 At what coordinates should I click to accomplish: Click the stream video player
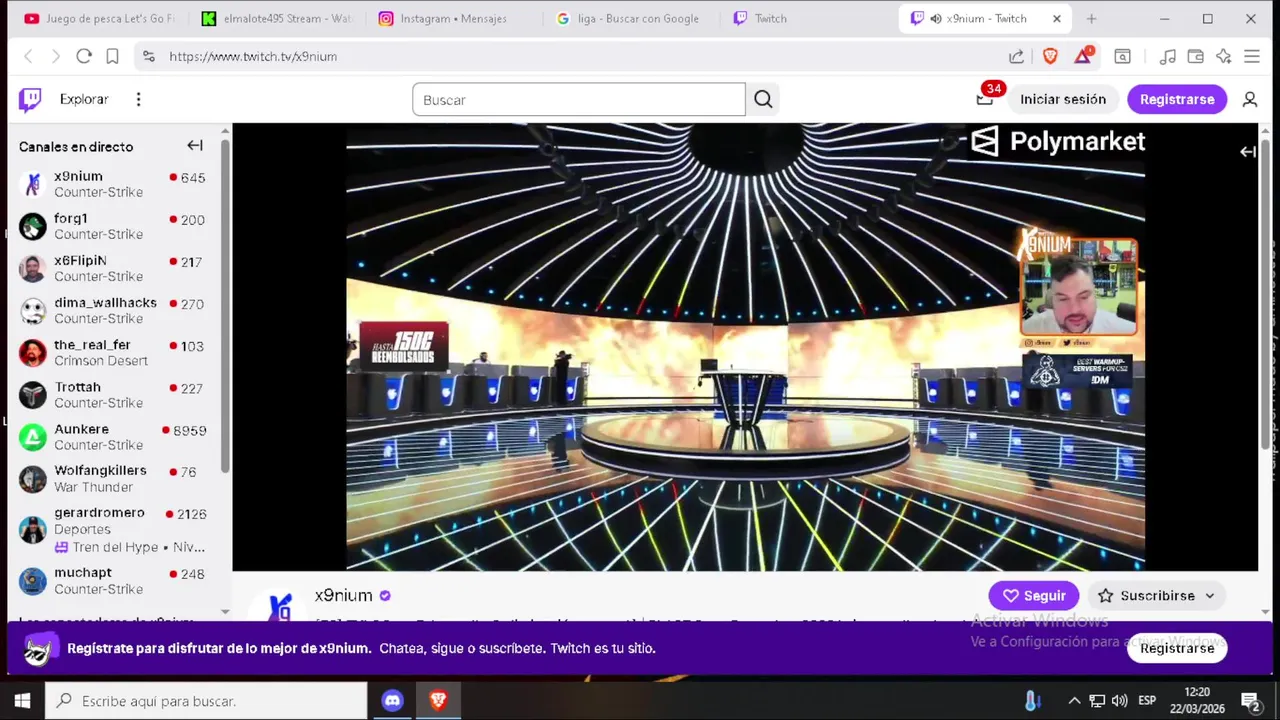tap(745, 347)
